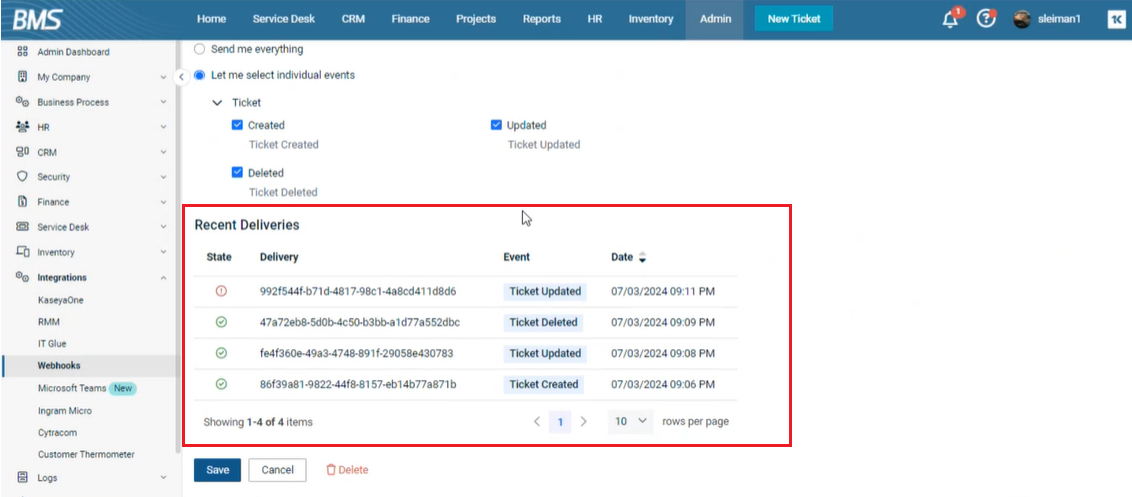Image resolution: width=1132 pixels, height=497 pixels.
Task: Click the failed state icon for Ticket Updated delivery
Action: (221, 291)
